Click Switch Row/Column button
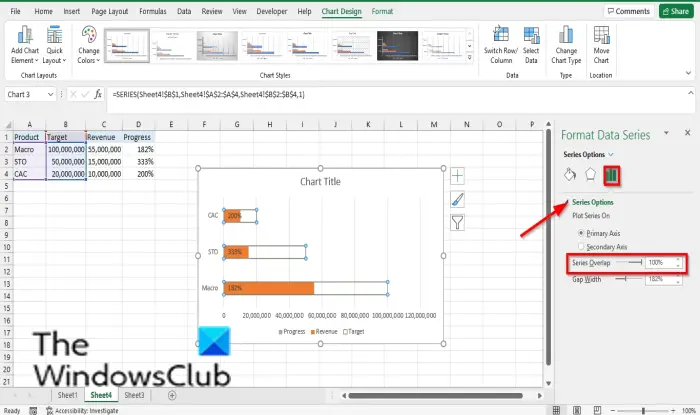Viewport: 700px width, 415px height. click(x=501, y=45)
